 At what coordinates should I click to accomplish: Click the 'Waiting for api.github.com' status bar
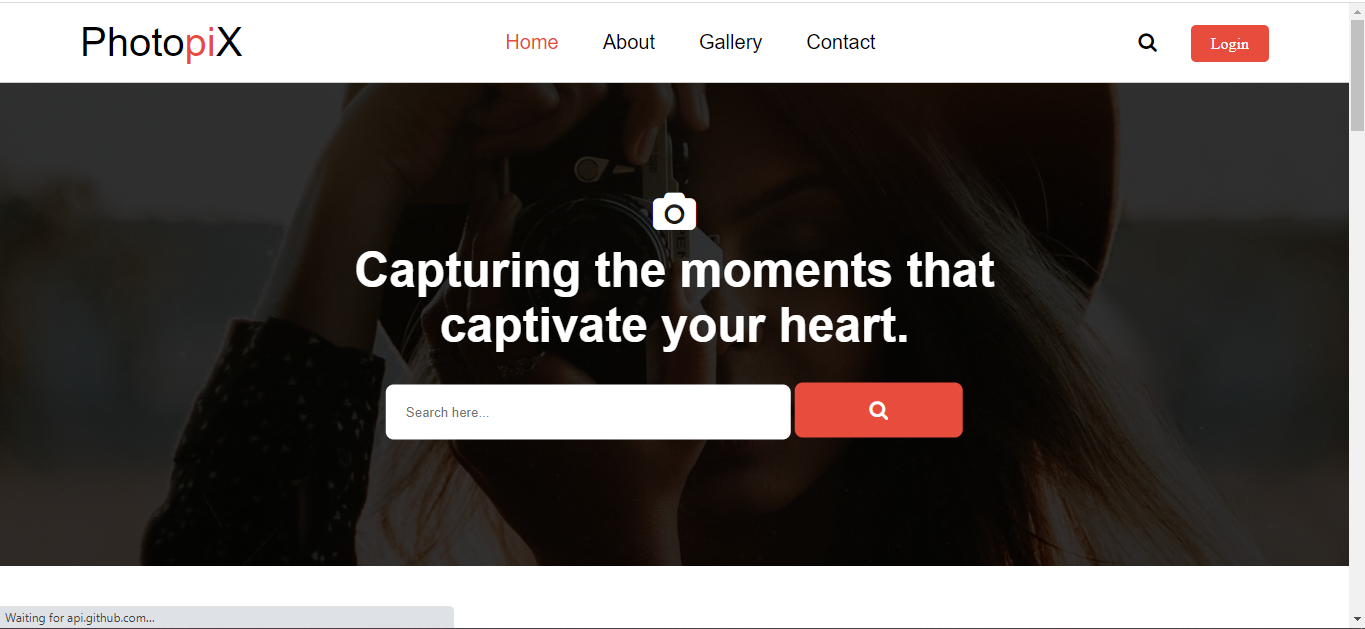226,618
